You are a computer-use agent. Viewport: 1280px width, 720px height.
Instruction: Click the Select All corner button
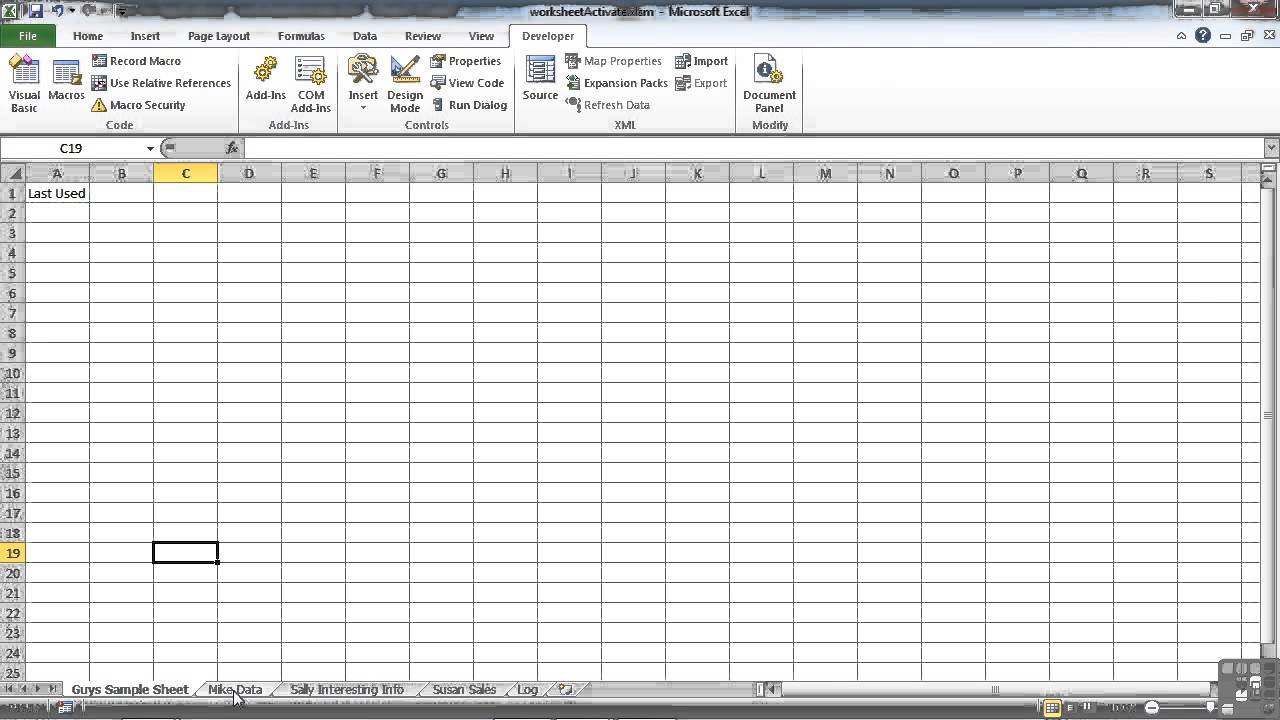tap(13, 173)
